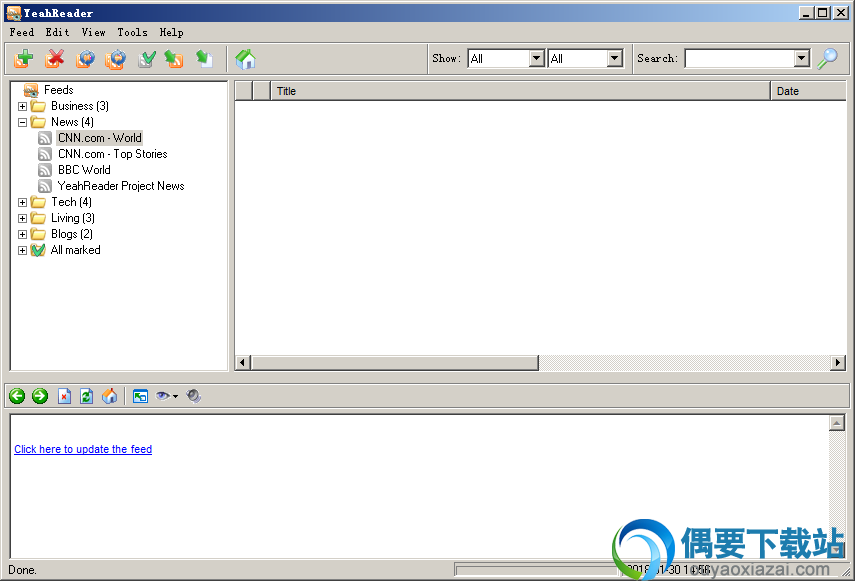Viewport: 855px width, 581px height.
Task: Open the Help menu
Action: click(171, 32)
